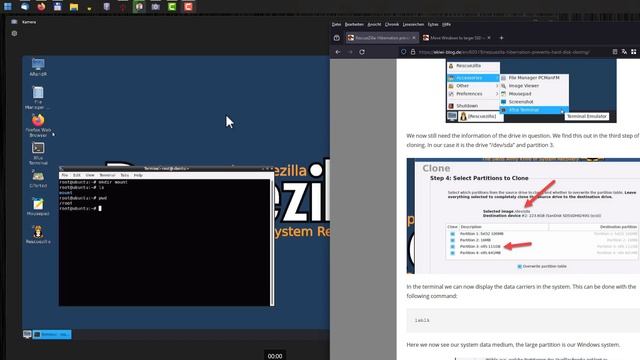Open the Firefox extensions icon
The width and height of the screenshot is (640, 360).
[x=633, y=52]
